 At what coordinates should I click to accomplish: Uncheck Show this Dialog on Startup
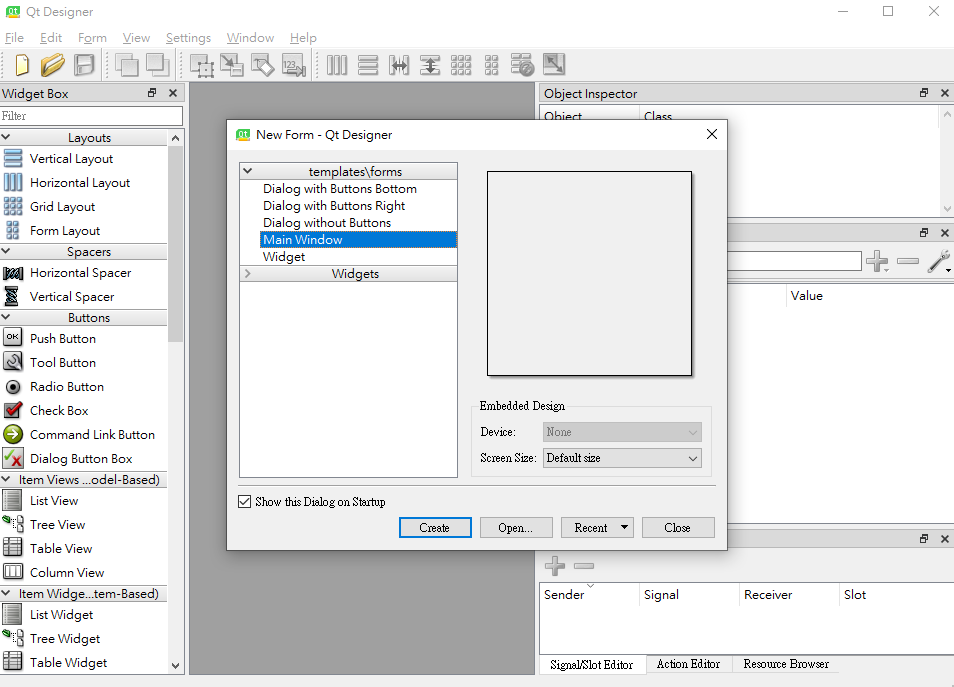point(245,502)
